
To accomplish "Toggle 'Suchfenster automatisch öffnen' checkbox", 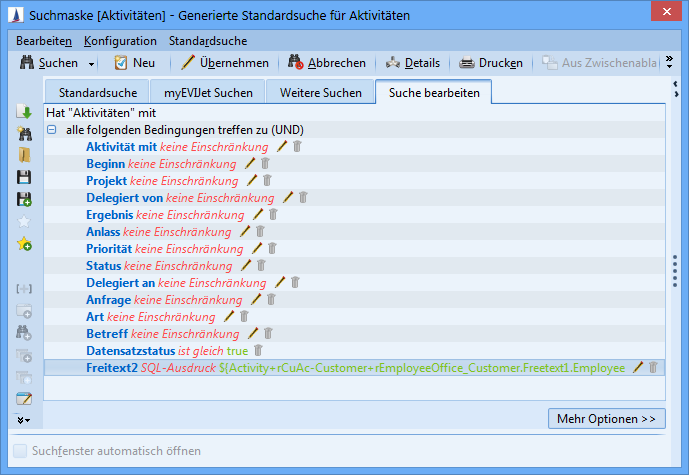I will click(x=21, y=451).
